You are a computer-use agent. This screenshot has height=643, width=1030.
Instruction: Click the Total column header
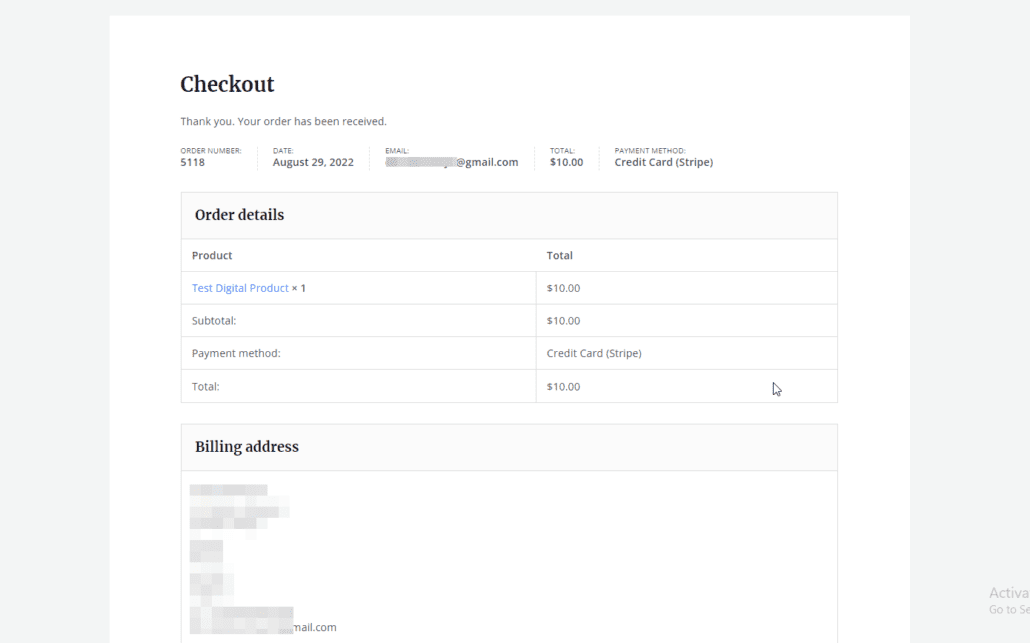(x=560, y=255)
